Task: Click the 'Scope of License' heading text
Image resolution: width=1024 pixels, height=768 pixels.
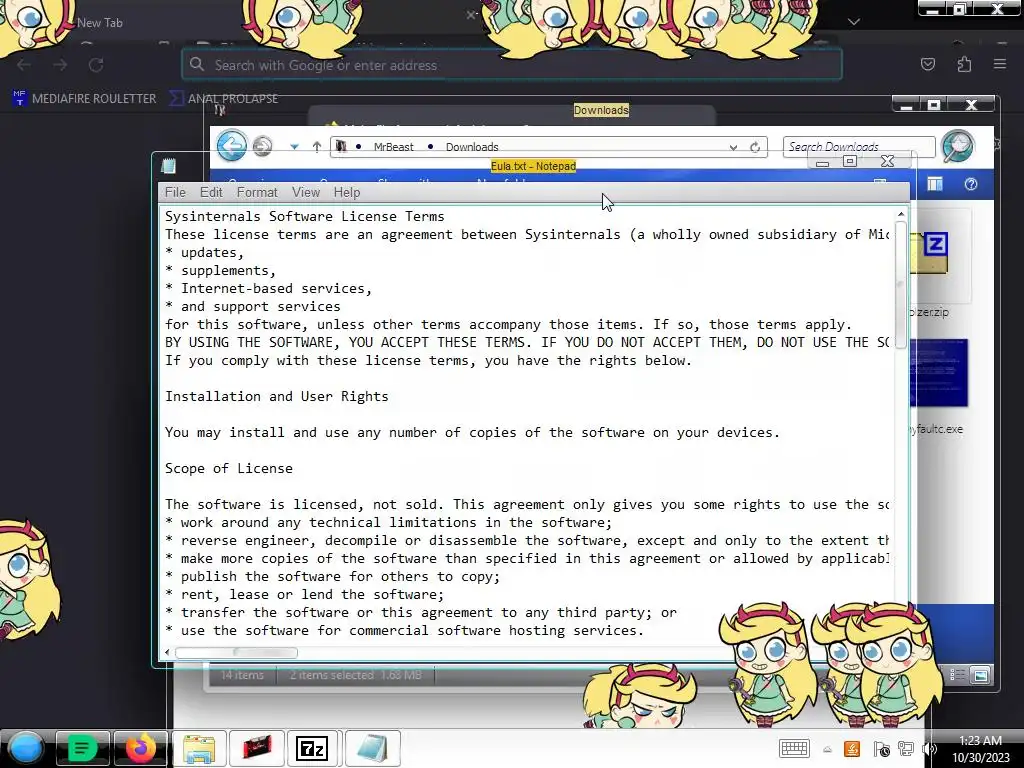Action: pos(229,468)
